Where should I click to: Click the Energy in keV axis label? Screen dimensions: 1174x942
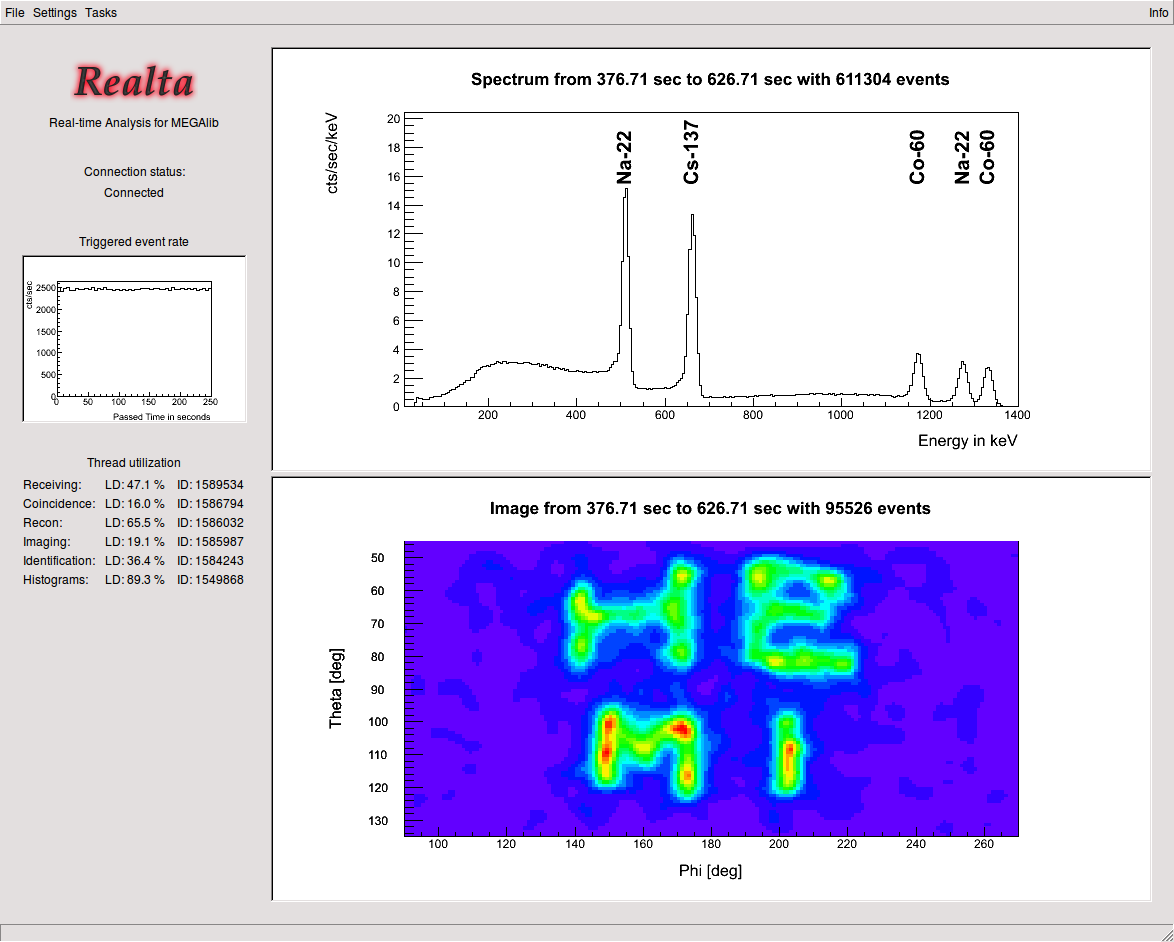[x=967, y=441]
